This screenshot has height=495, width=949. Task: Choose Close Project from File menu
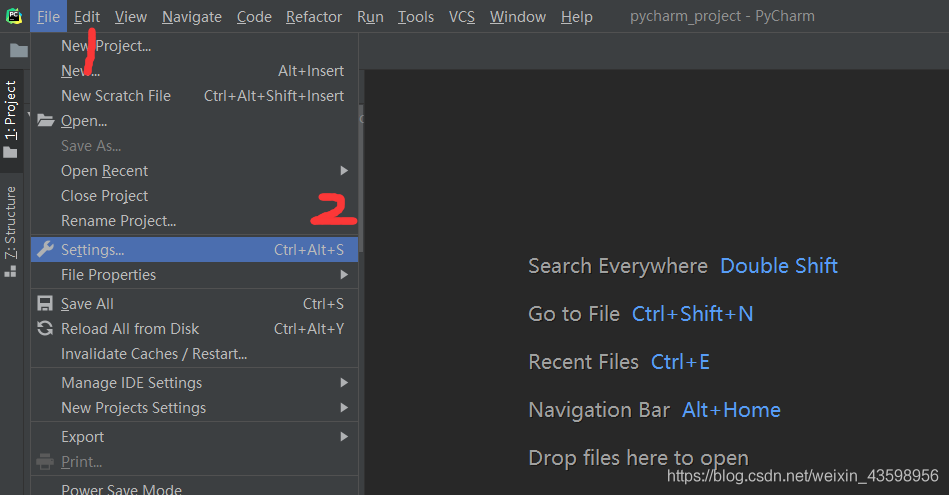pyautogui.click(x=104, y=196)
